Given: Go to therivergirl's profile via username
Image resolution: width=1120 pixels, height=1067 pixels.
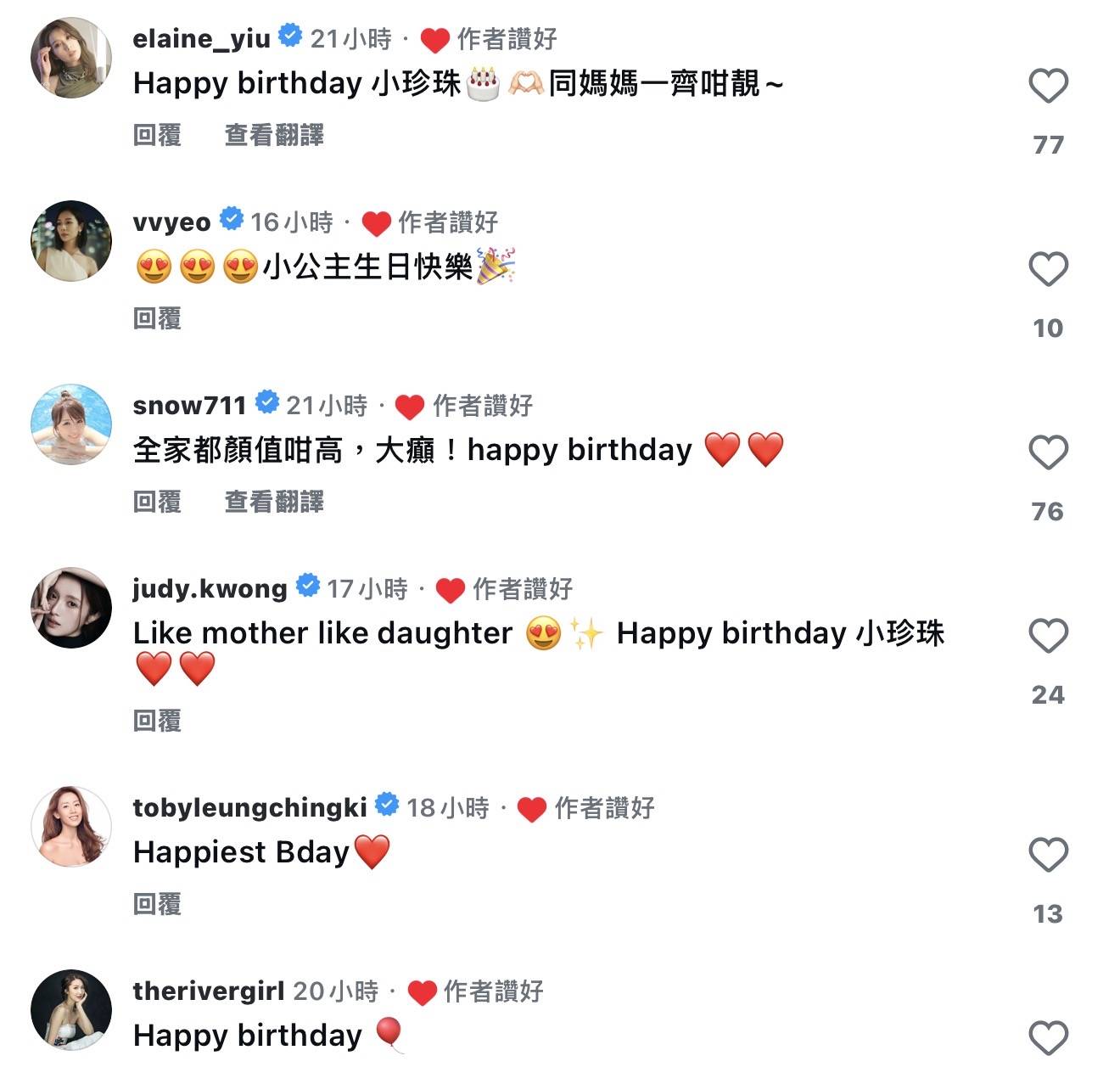Looking at the screenshot, I should coord(209,991).
